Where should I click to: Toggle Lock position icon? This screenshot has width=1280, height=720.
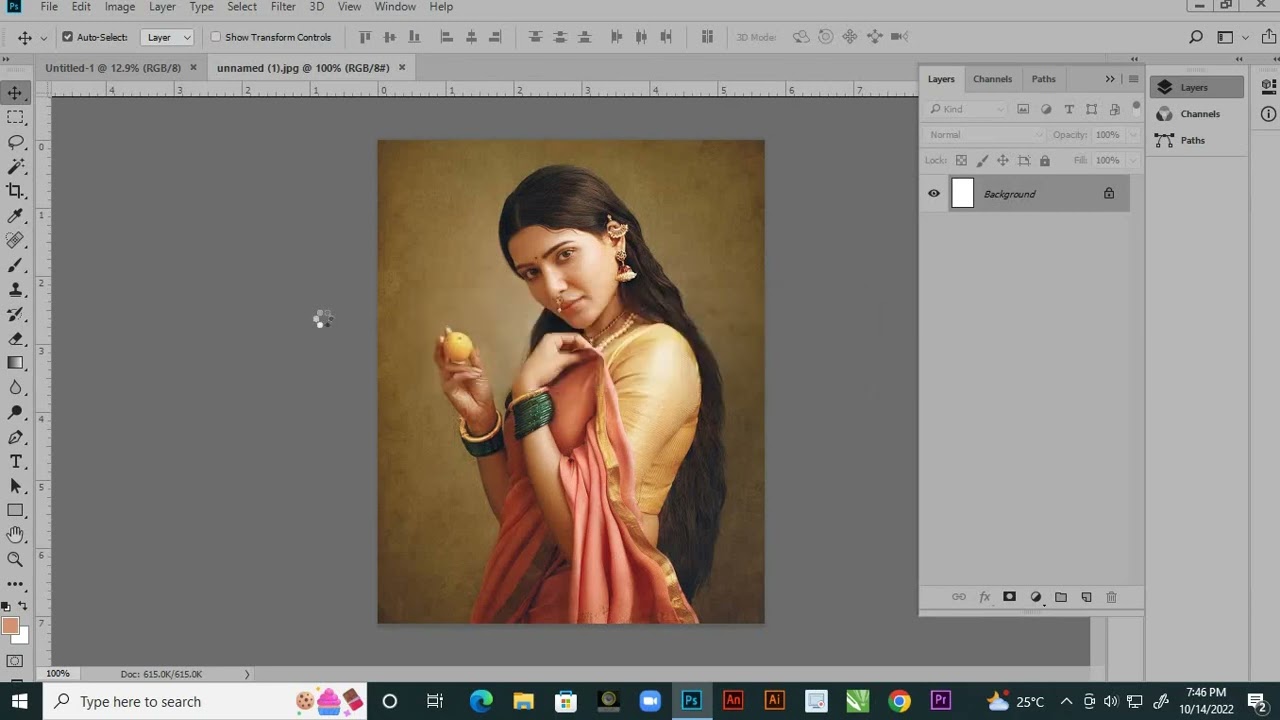pos(1003,160)
